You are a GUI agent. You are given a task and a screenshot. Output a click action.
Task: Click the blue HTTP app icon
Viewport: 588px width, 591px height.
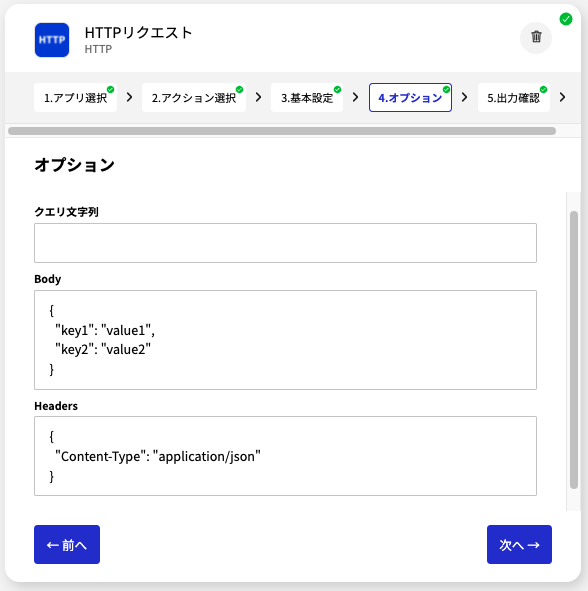tap(52, 40)
